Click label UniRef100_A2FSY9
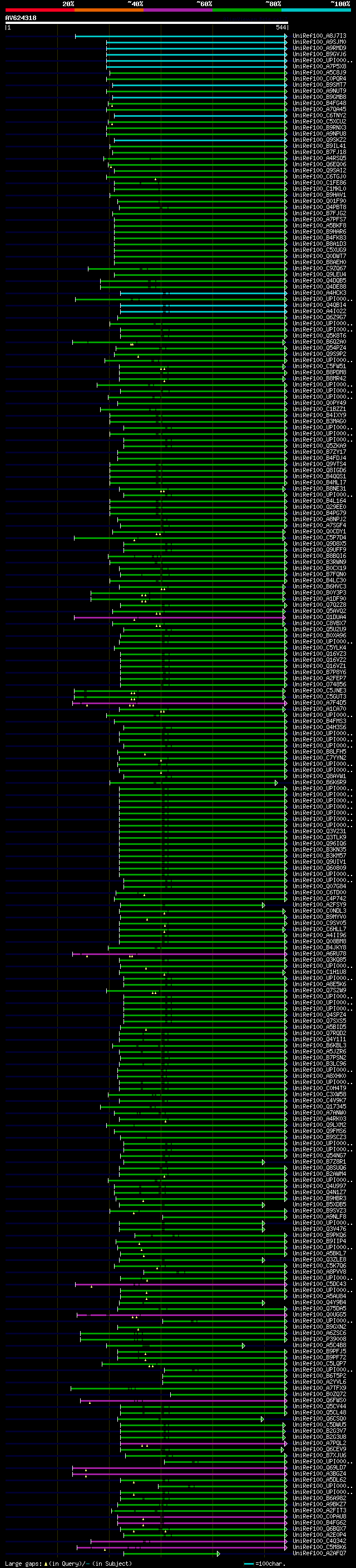Screen dimensions: 356x1568 319,904
